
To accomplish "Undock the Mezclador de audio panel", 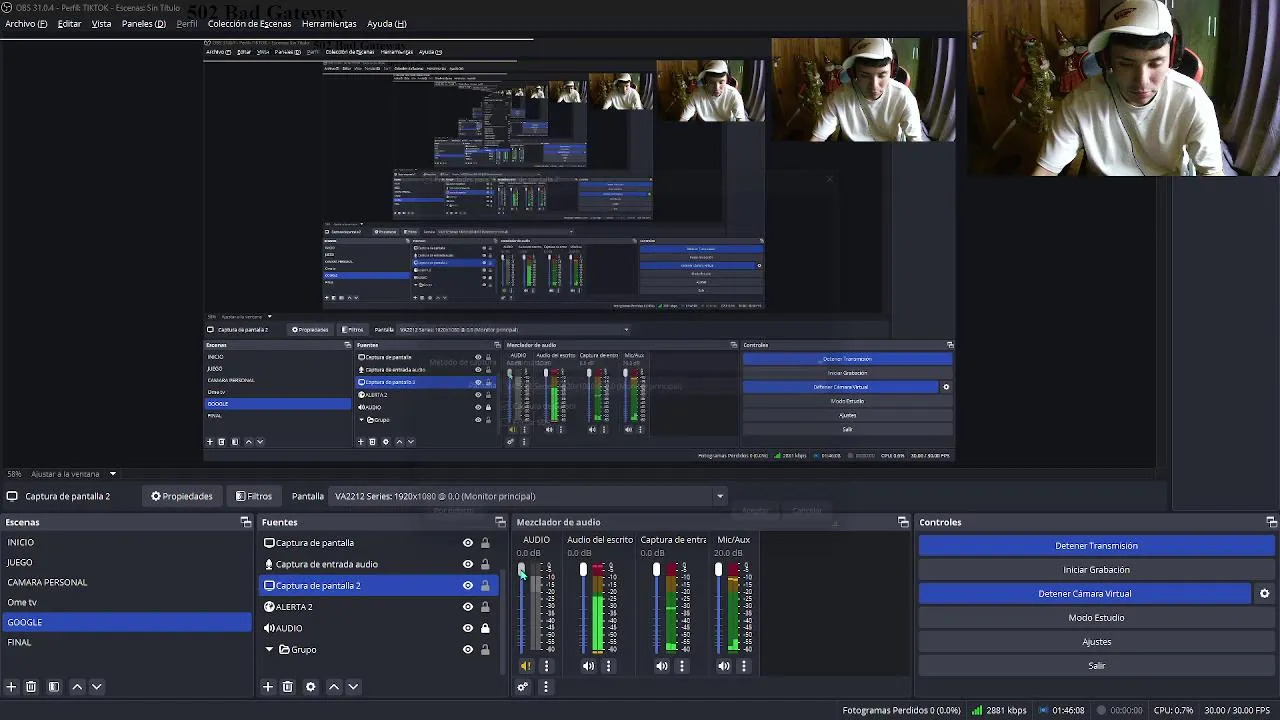I will point(903,522).
